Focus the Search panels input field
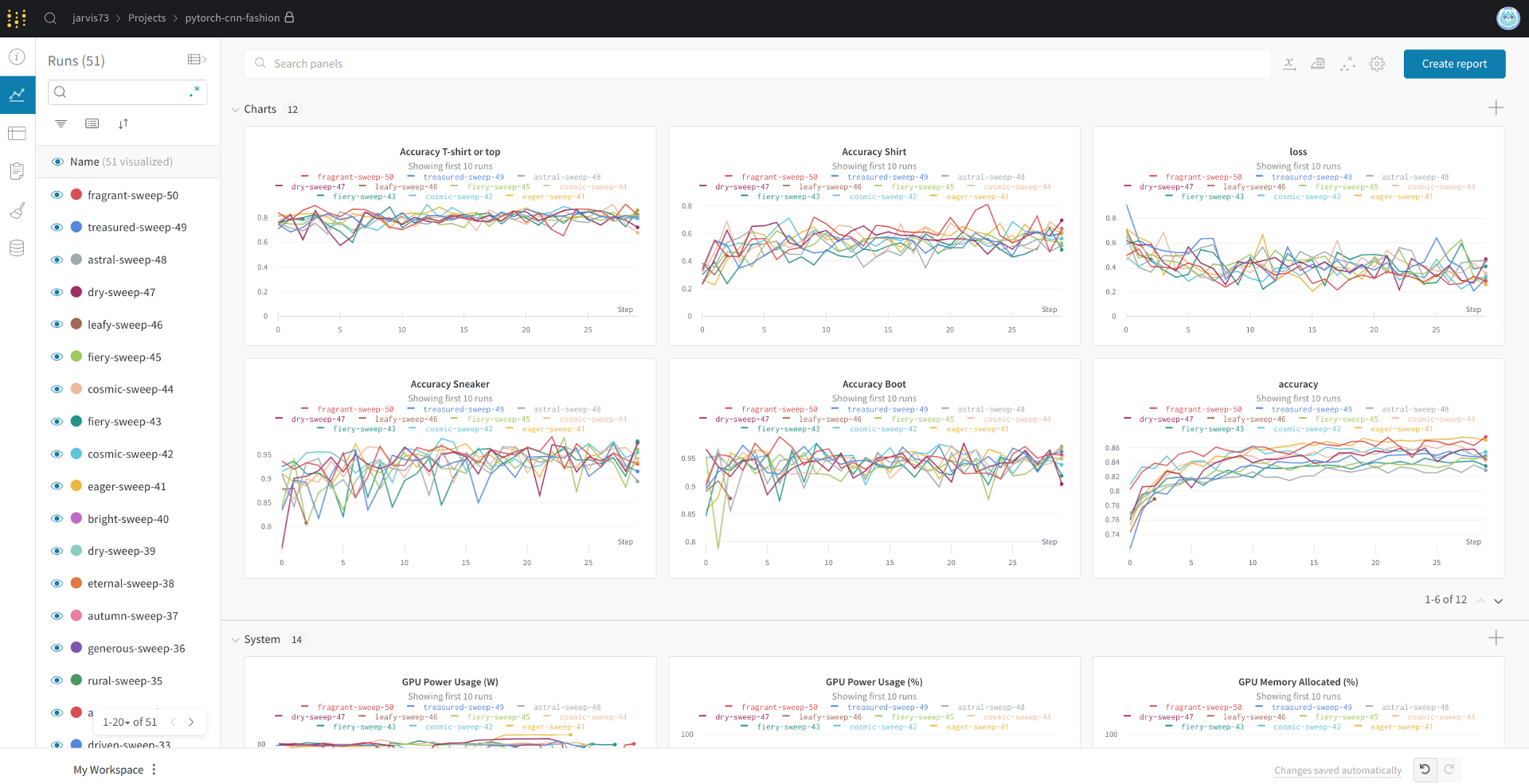This screenshot has height=784, width=1529. [757, 64]
